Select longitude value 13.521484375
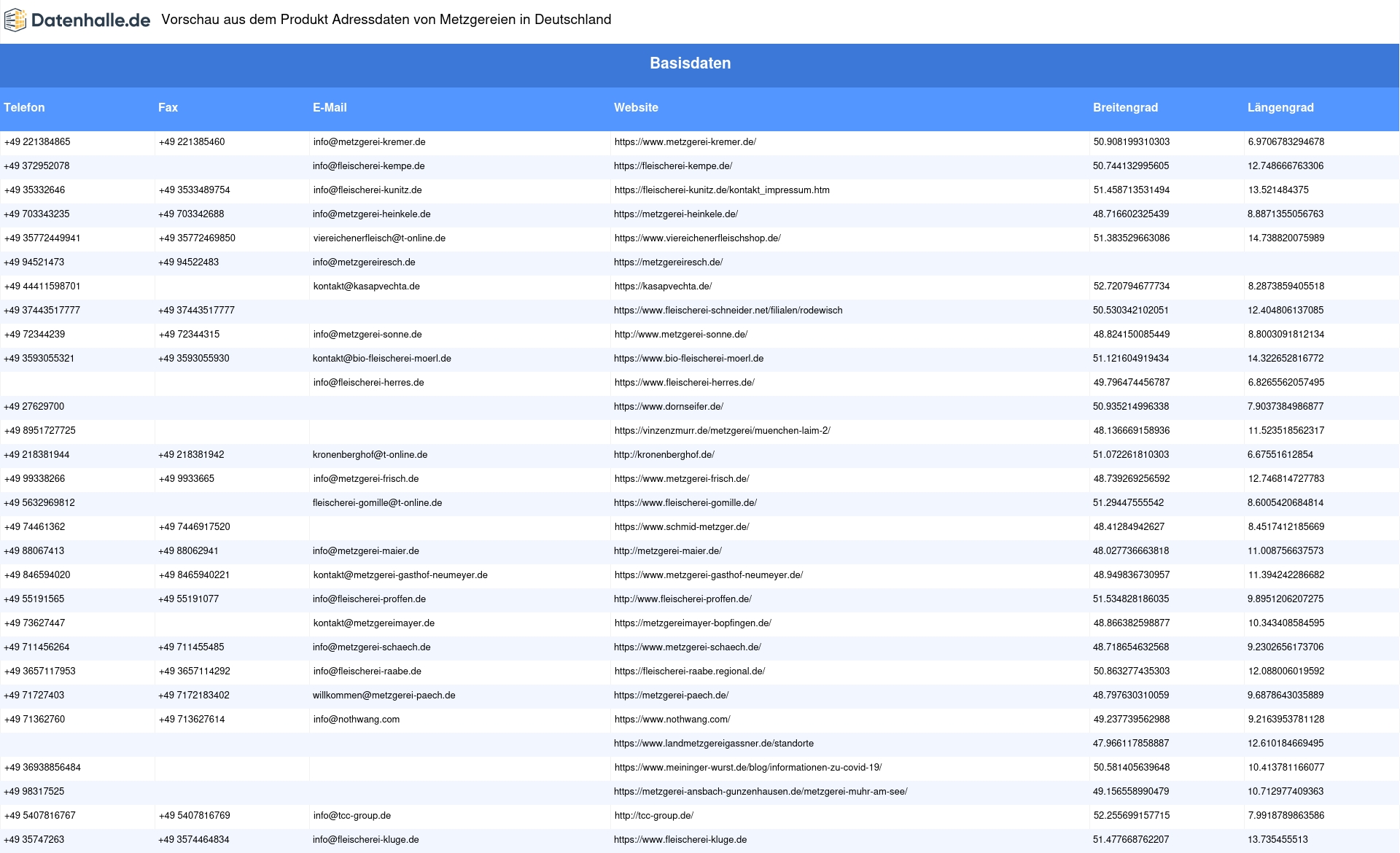 (x=1278, y=190)
